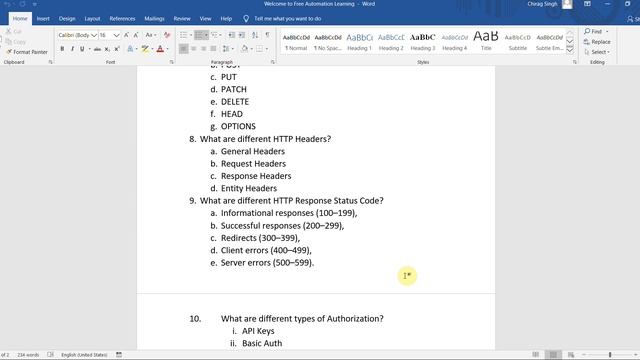This screenshot has width=640, height=360.
Task: Click the Borders icon
Action: tap(260, 49)
